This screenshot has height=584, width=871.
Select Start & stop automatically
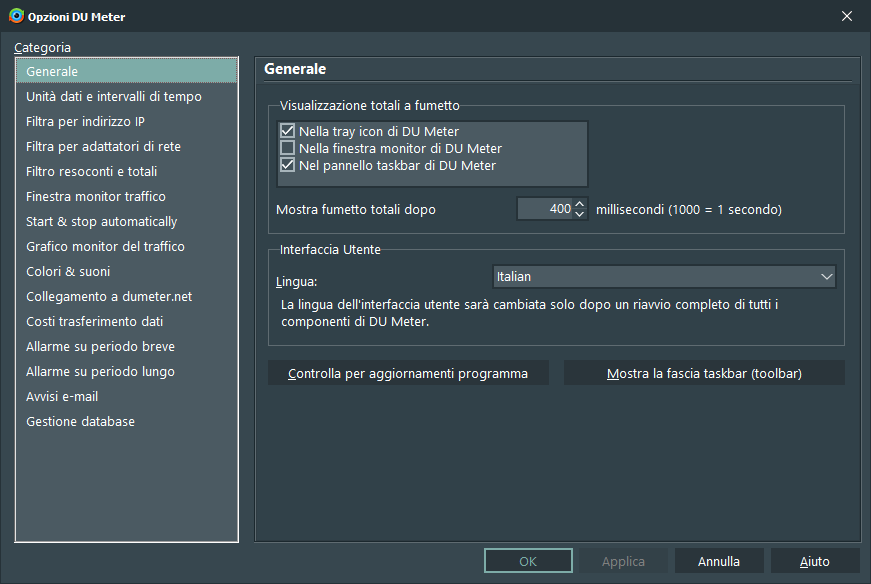[127, 221]
